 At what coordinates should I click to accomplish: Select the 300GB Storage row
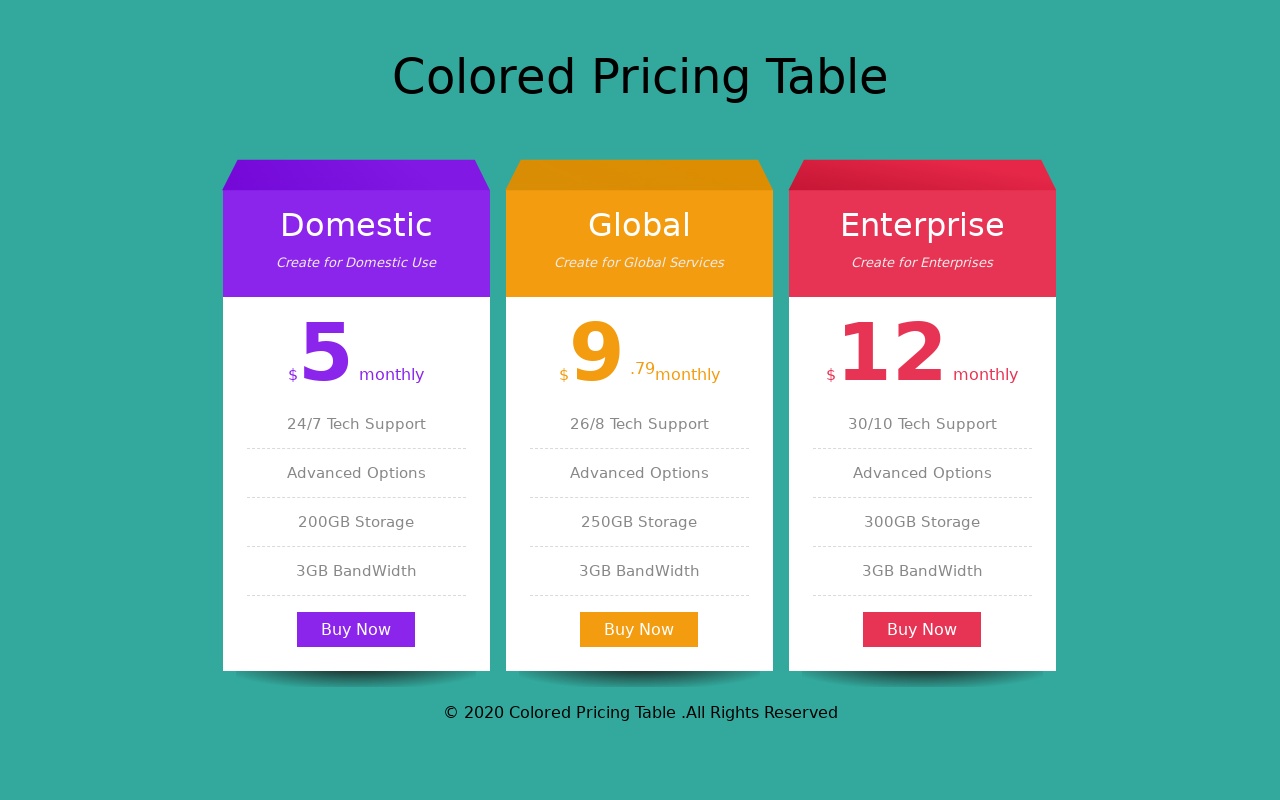coord(922,522)
